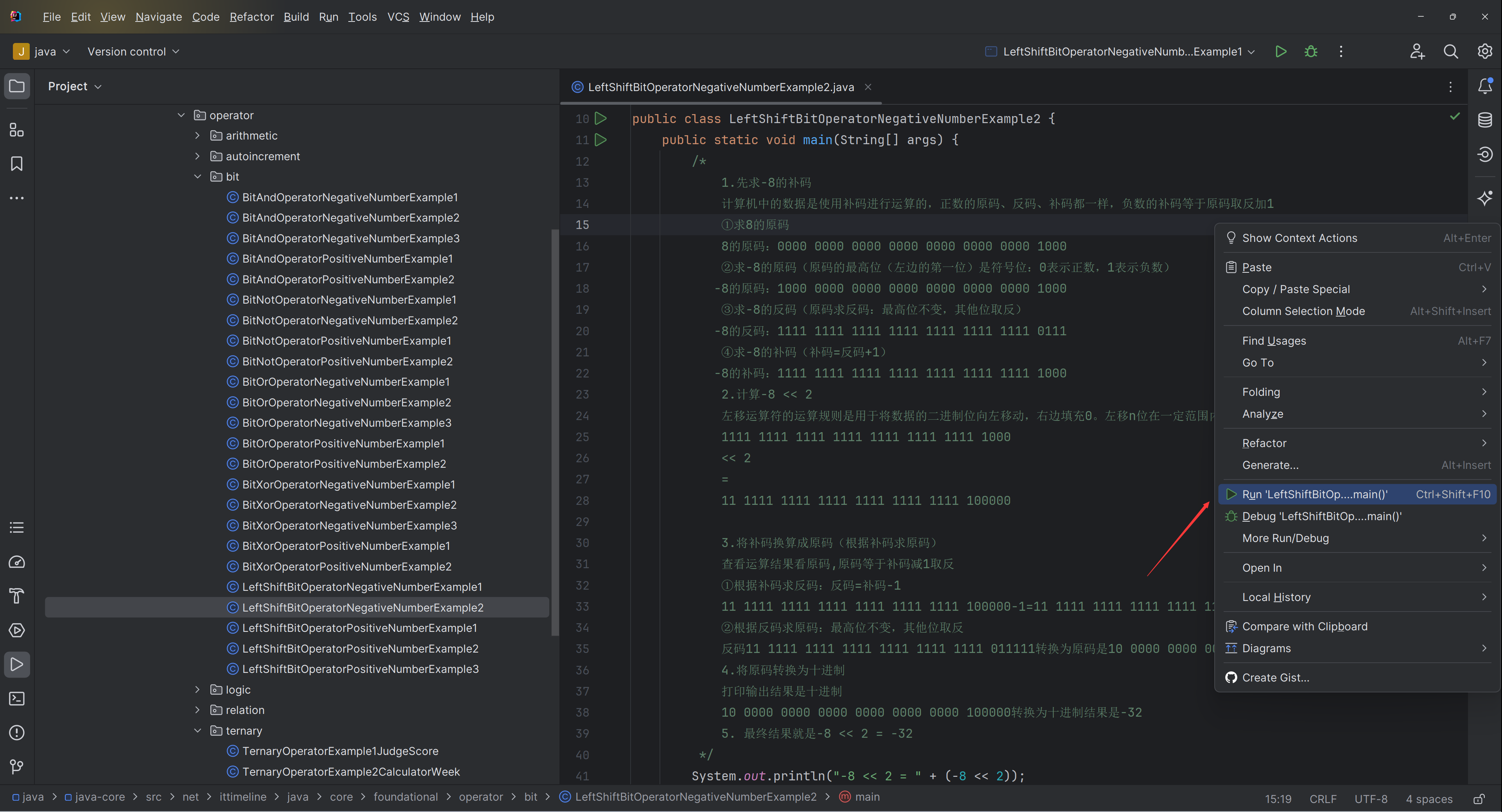Screen dimensions: 1502x812
Task: Open Search Everywhere magnifier icon
Action: [x=1451, y=52]
